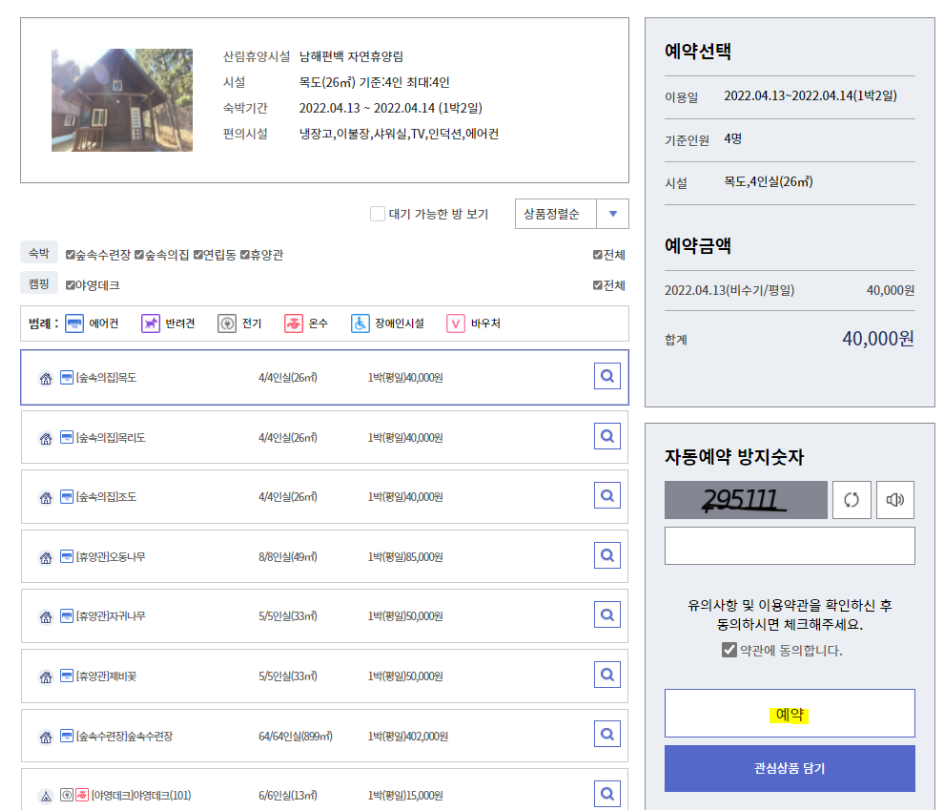This screenshot has height=812, width=946.
Task: Open the detail view magnifier for [숲속의집]목도
Action: pos(607,376)
